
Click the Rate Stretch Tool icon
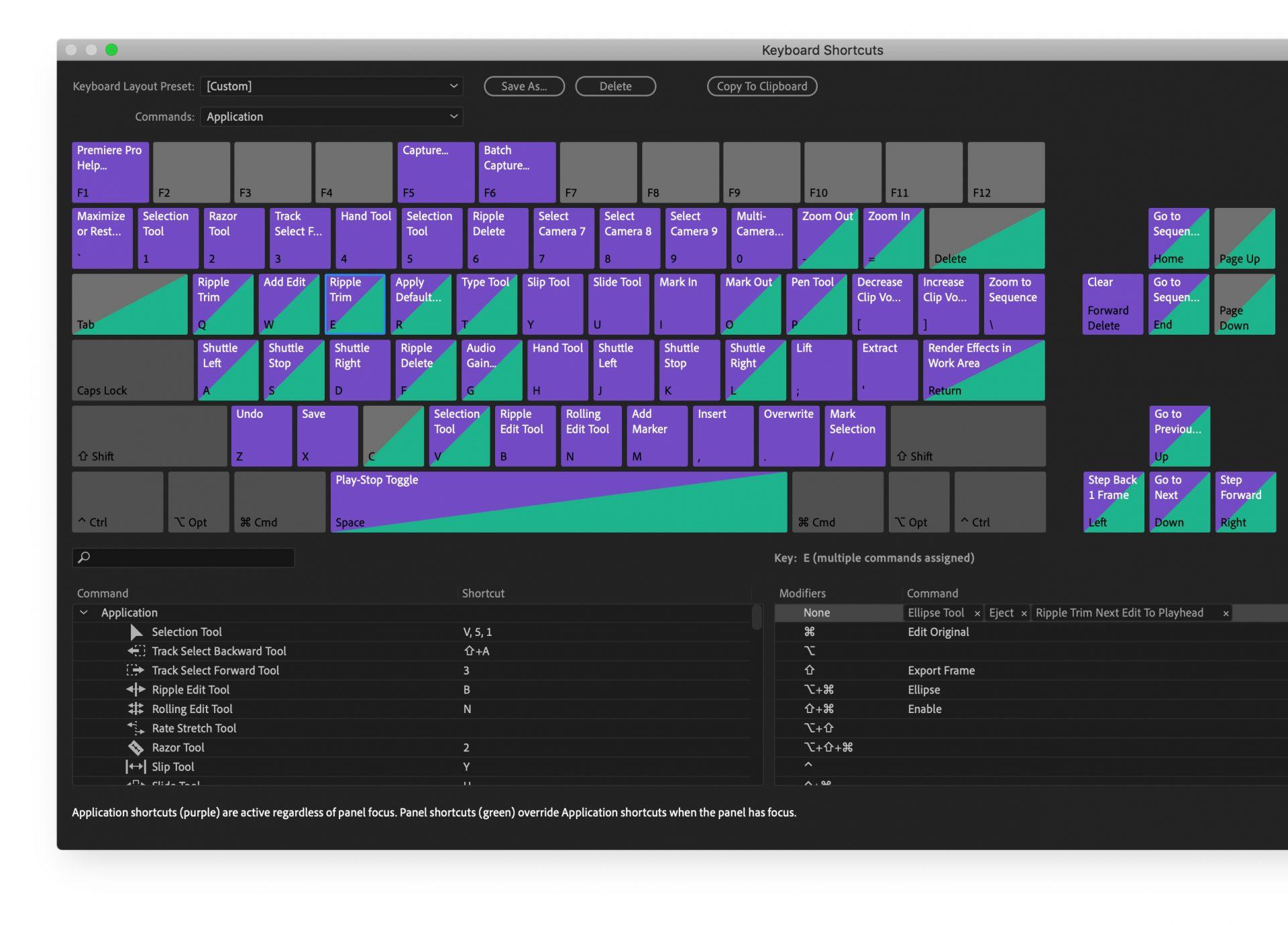point(136,728)
